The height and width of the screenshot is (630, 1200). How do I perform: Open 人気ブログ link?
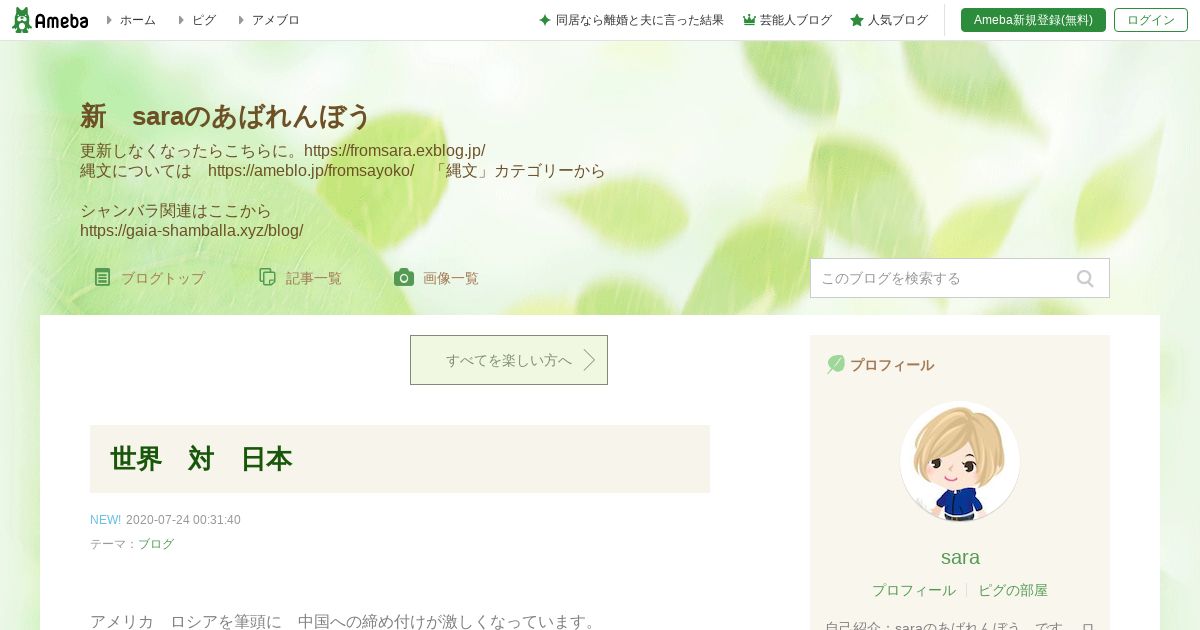(897, 20)
